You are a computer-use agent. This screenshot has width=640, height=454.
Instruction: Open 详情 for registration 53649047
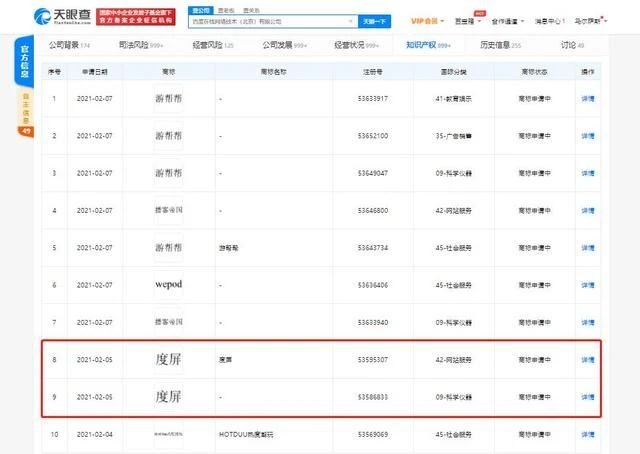588,173
